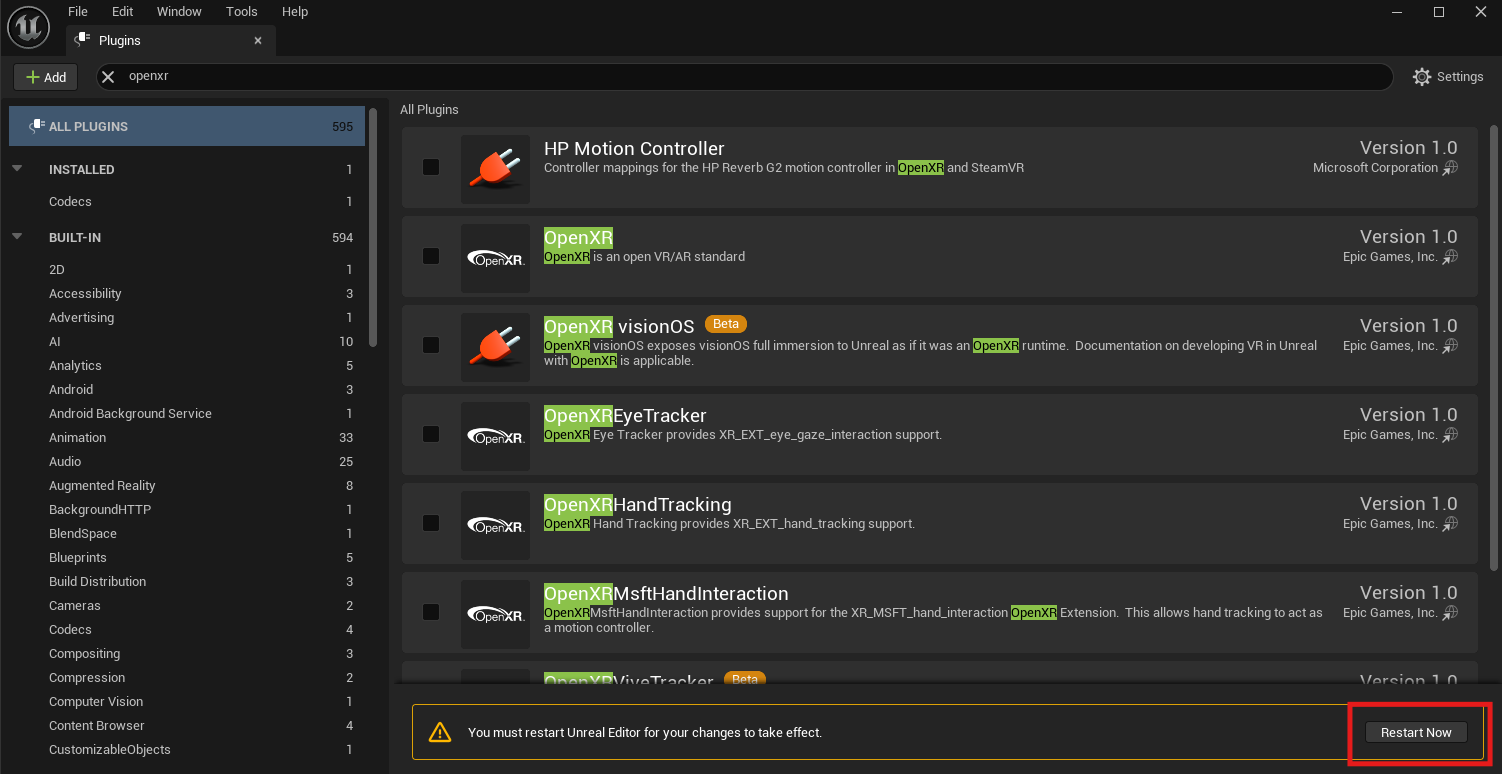
Task: Clear the search text with X icon
Action: click(x=109, y=77)
